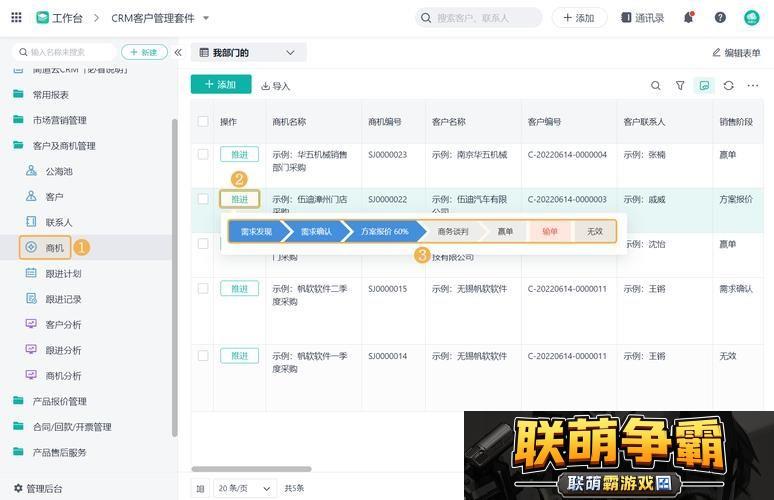The width and height of the screenshot is (774, 500).
Task: Click the green 添加 record button
Action: [221, 84]
